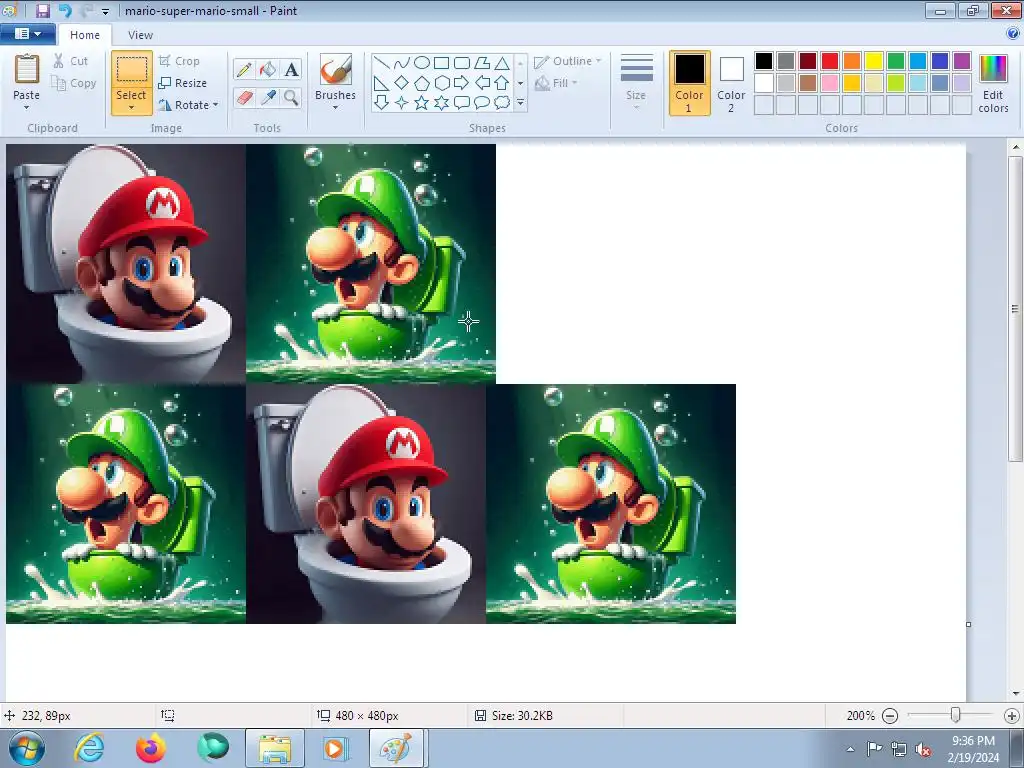Choose the Rounded rectangular callout shape
The image size is (1024, 768).
pyautogui.click(x=462, y=103)
